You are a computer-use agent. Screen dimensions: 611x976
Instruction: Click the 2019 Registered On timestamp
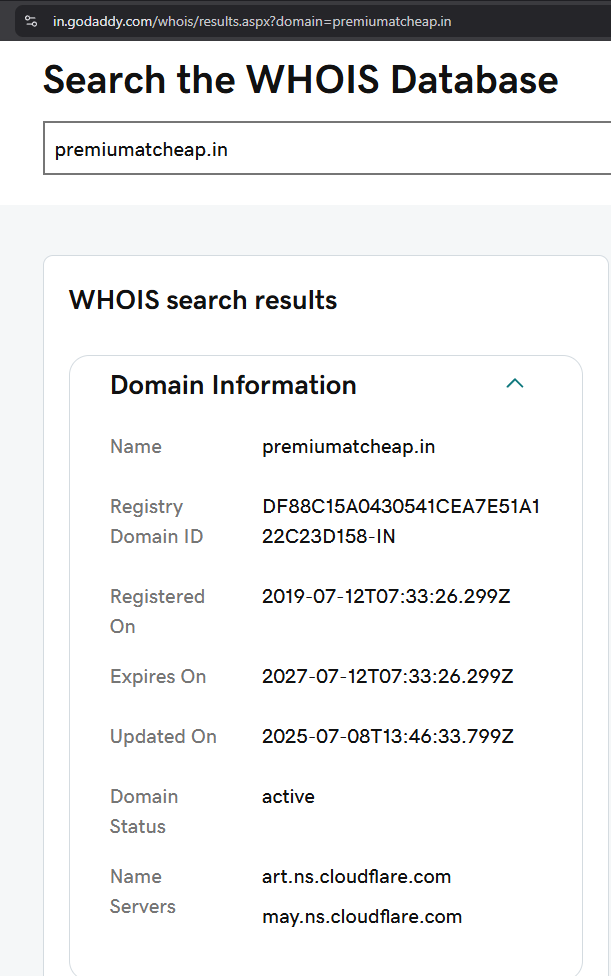[x=387, y=597]
